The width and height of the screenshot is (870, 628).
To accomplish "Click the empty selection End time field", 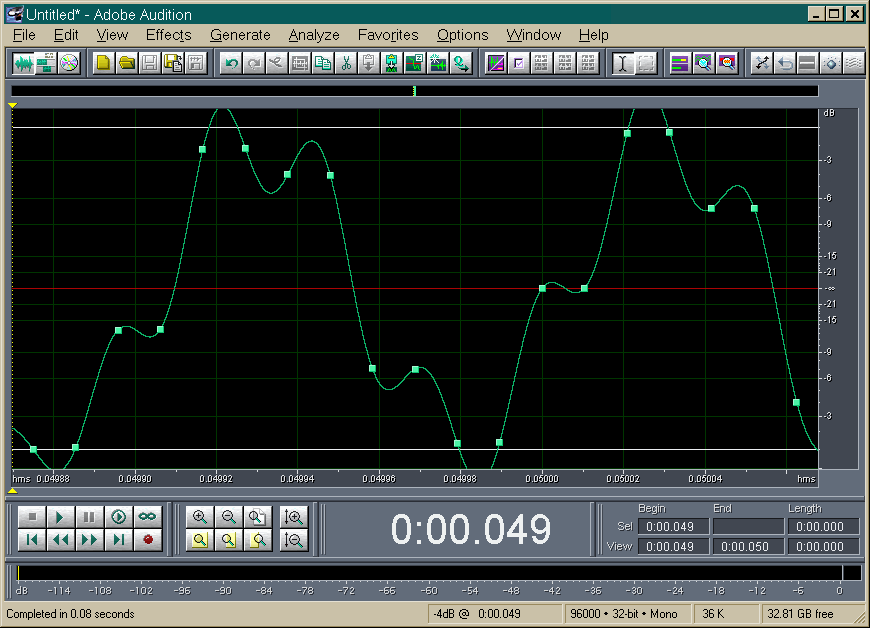I will click(x=748, y=526).
